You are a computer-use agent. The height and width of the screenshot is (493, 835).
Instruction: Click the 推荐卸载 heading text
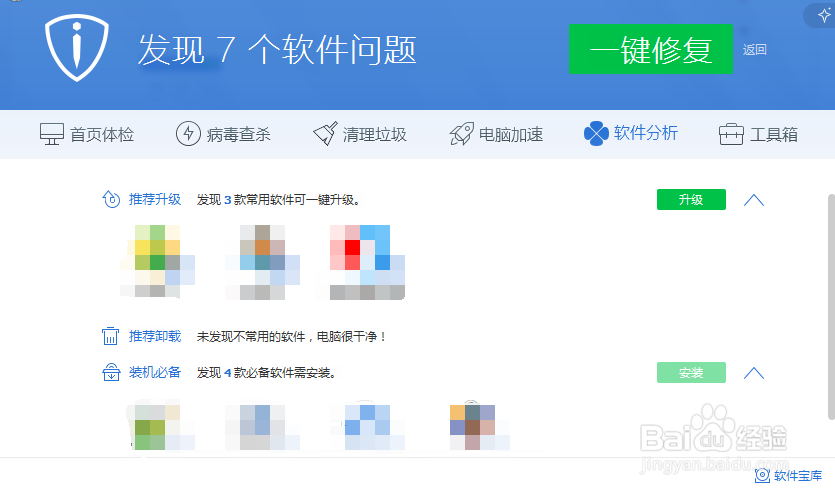coord(155,336)
